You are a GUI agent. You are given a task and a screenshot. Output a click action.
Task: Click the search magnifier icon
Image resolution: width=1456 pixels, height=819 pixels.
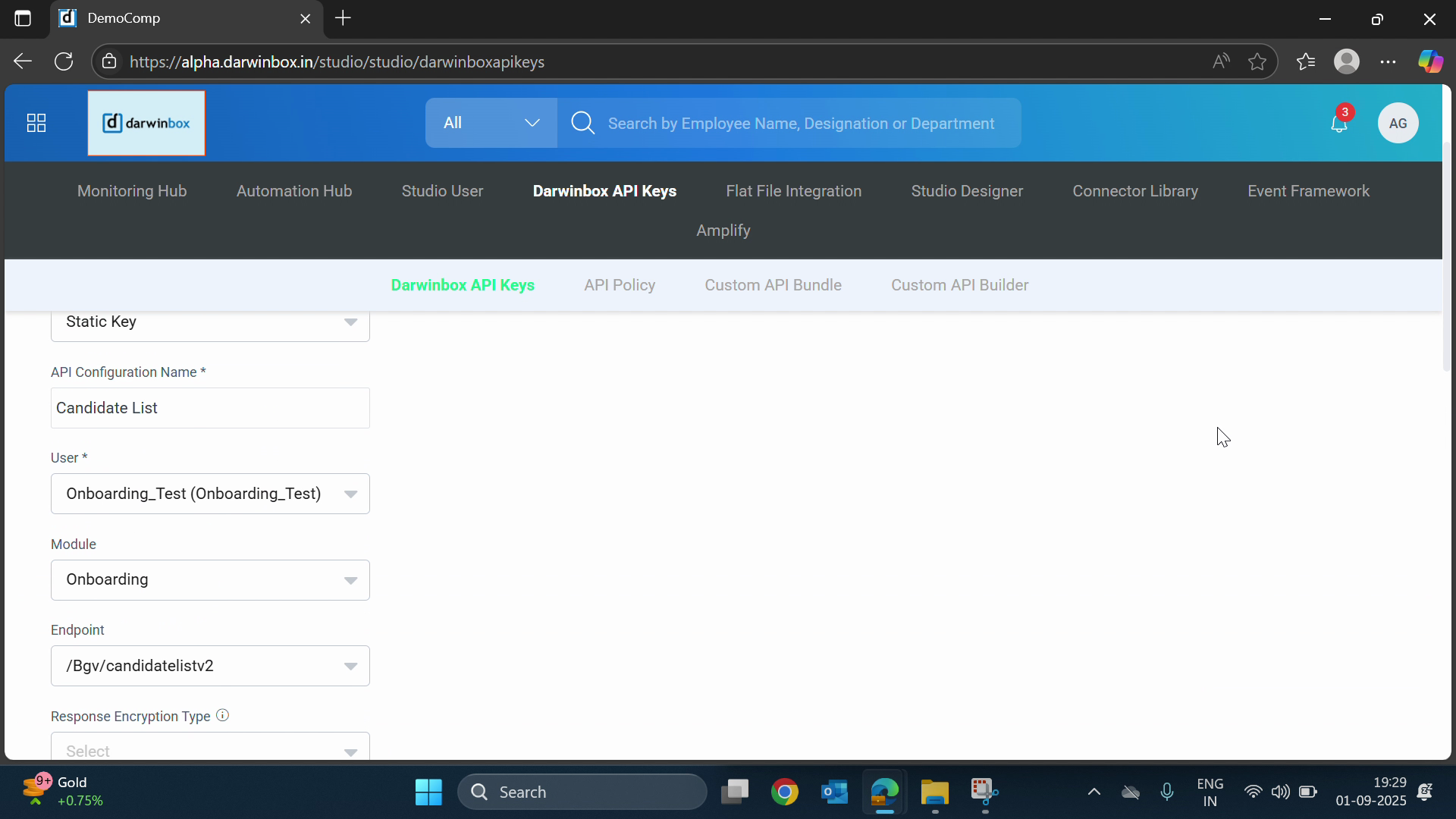[582, 123]
